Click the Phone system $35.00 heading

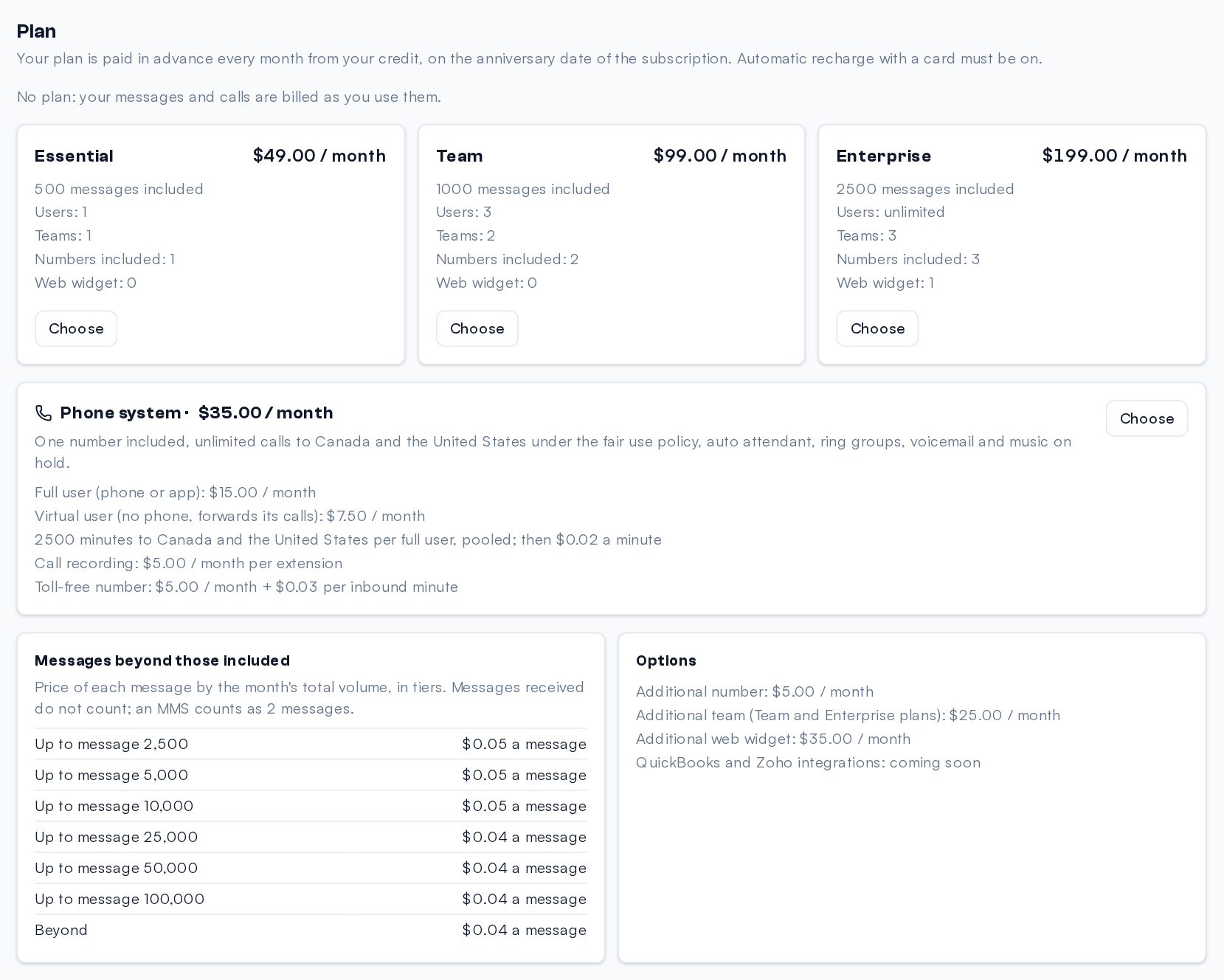click(x=196, y=413)
